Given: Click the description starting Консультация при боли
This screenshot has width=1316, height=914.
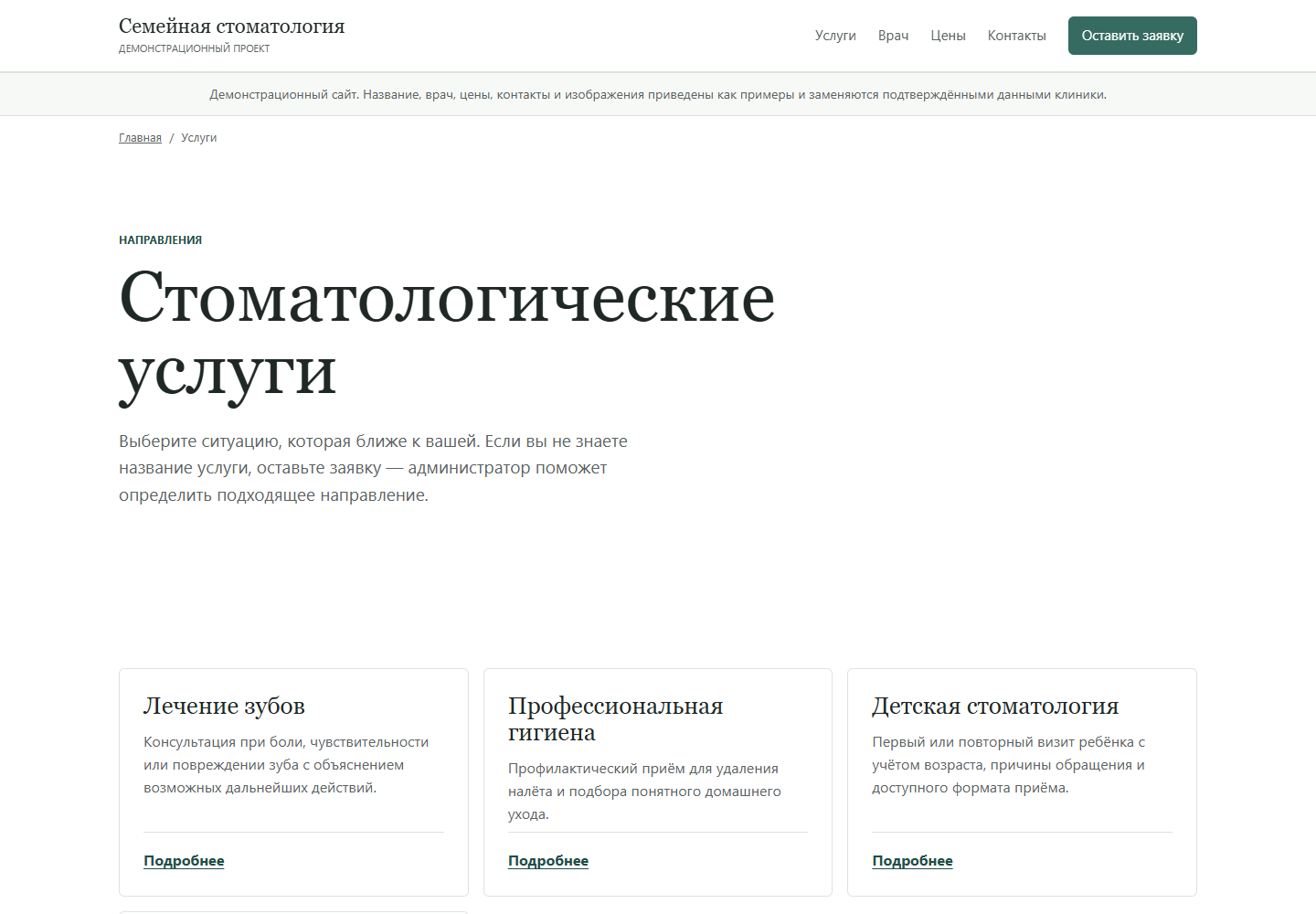Looking at the screenshot, I should (286, 765).
